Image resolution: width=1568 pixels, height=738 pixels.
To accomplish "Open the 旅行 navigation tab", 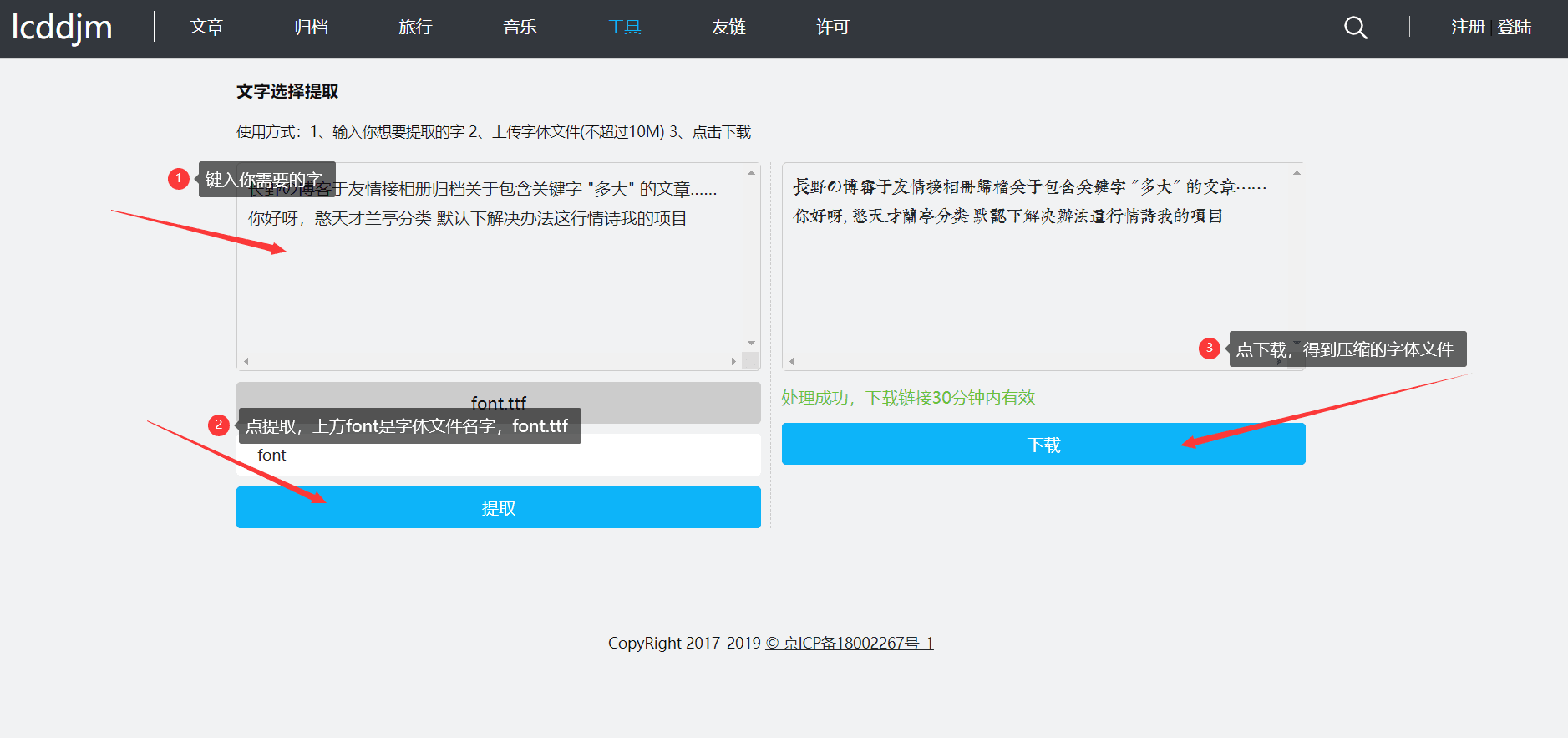I will coord(415,28).
